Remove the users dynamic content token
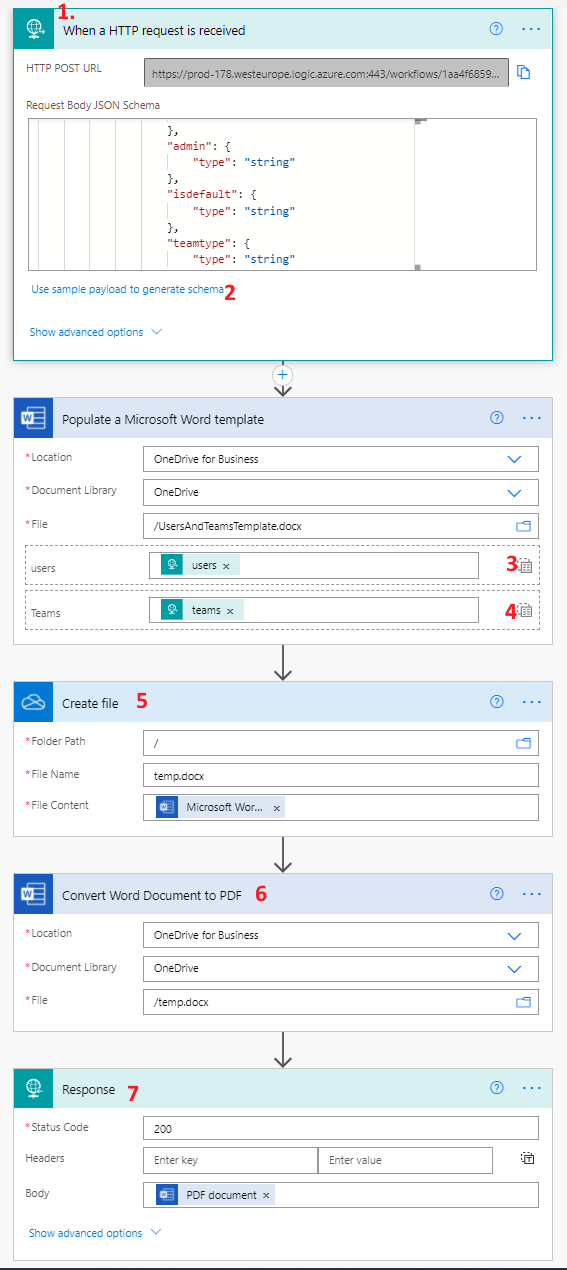Image resolution: width=567 pixels, height=1270 pixels. pyautogui.click(x=226, y=566)
